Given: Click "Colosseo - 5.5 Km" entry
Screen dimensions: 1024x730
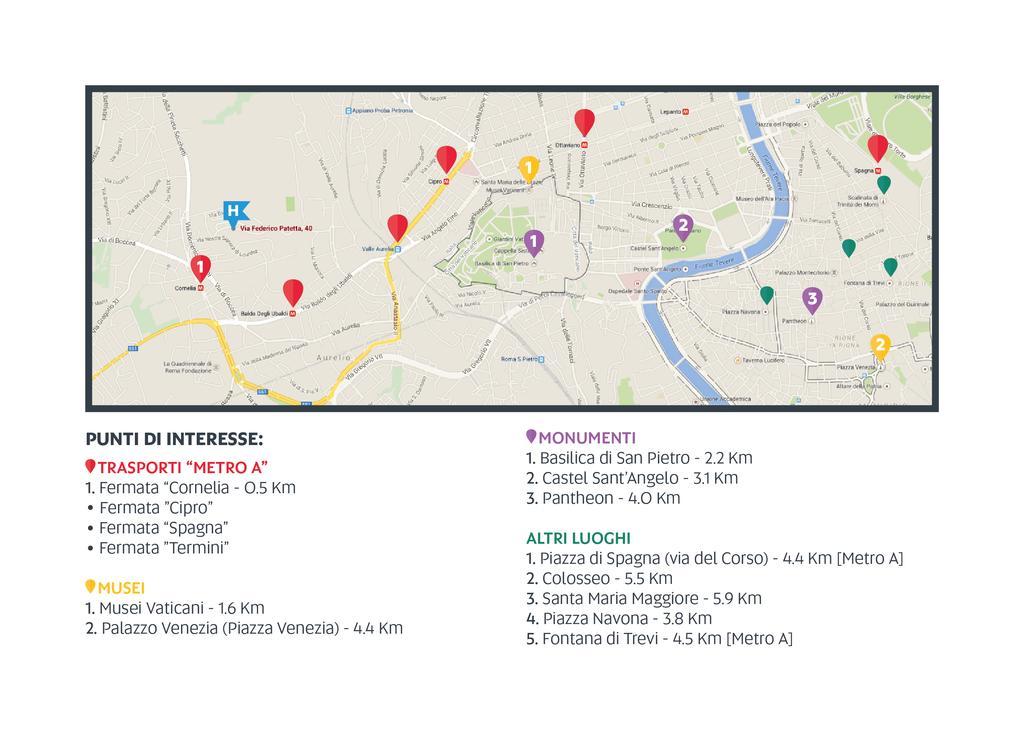Looking at the screenshot, I should (x=600, y=579).
